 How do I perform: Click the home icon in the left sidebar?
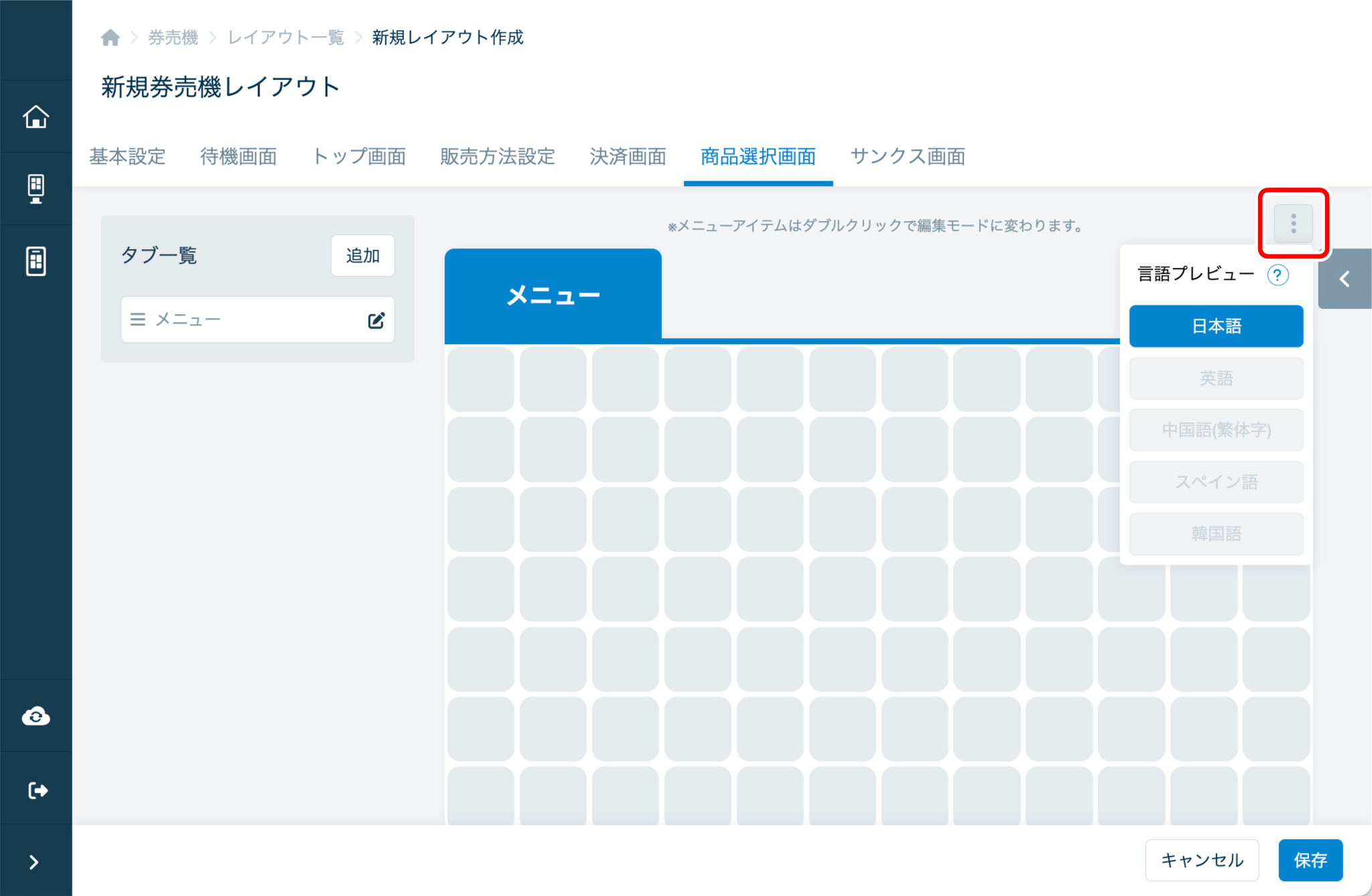36,117
